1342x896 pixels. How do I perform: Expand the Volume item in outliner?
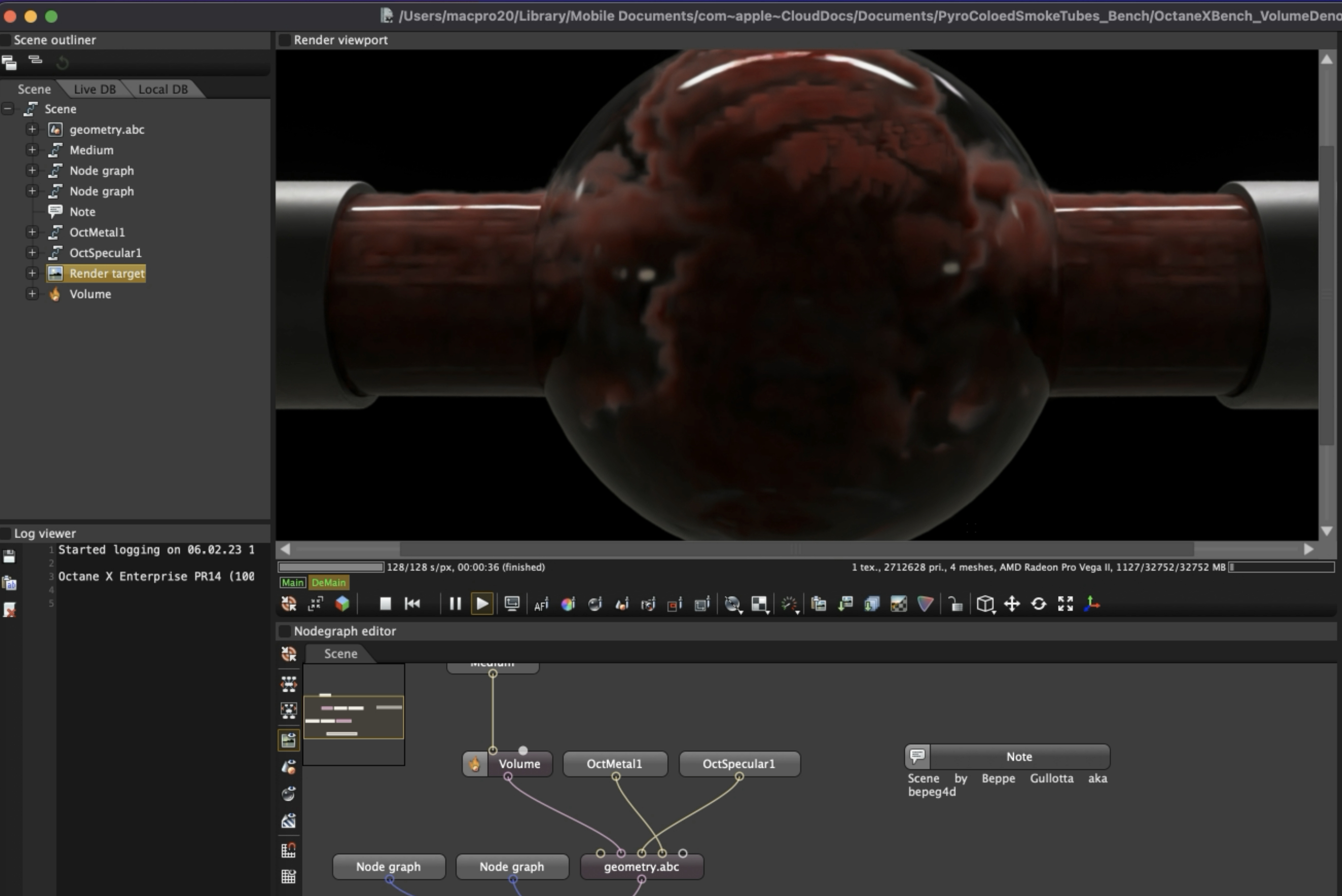pyautogui.click(x=32, y=294)
